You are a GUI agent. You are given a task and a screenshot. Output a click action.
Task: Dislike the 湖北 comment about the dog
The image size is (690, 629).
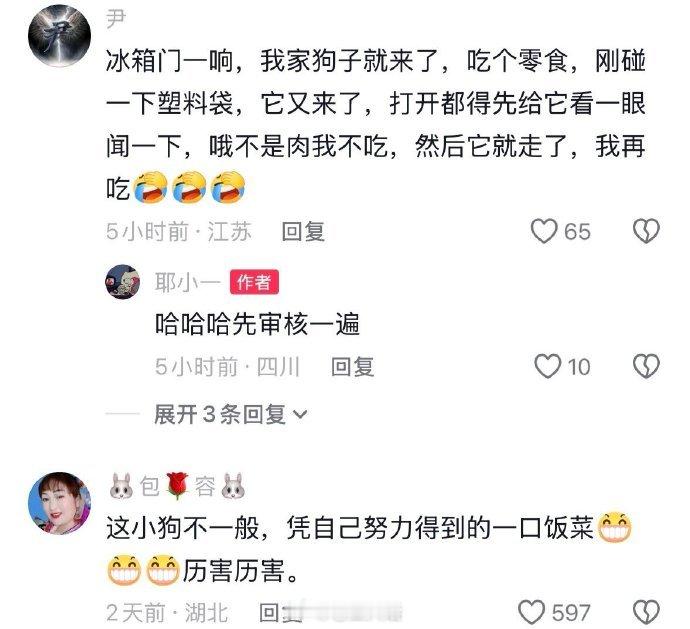pos(646,612)
